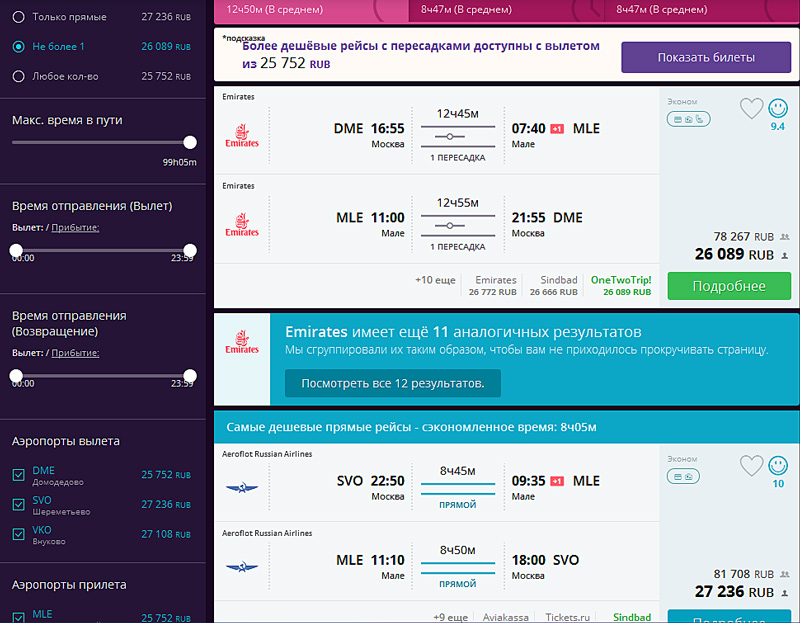
Task: Click the departure time right slider handle
Action: [190, 250]
